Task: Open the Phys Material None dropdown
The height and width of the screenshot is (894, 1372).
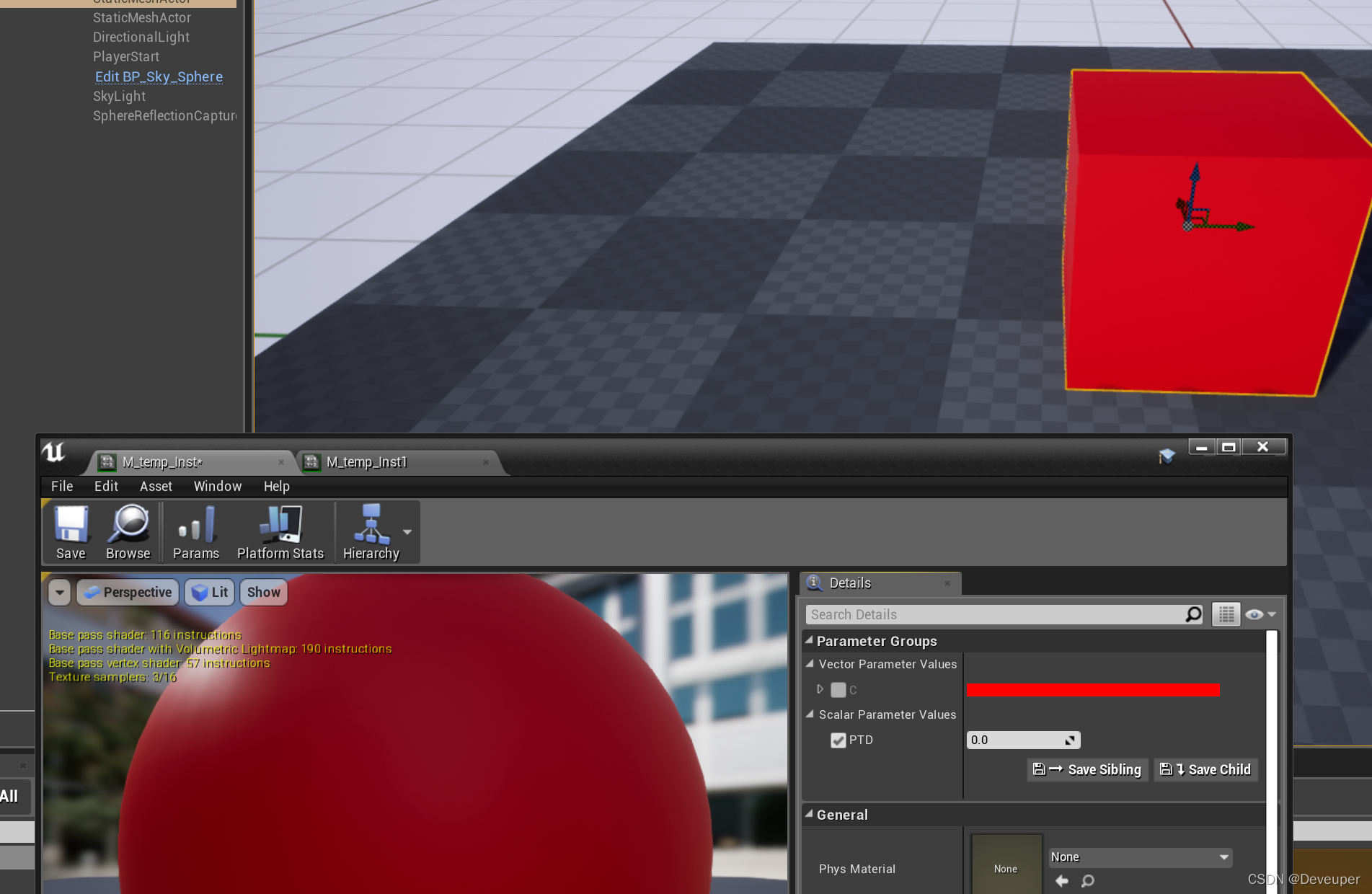Action: 1140,857
